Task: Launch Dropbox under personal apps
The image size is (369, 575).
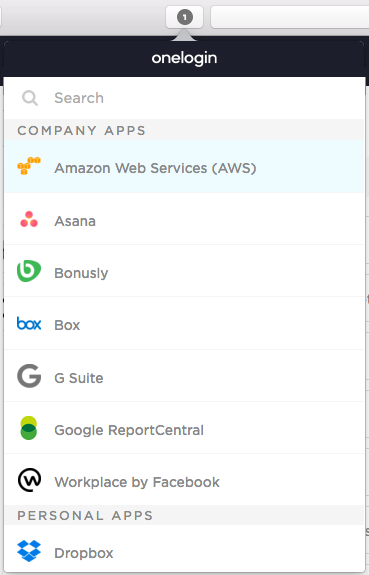Action: [x=184, y=549]
